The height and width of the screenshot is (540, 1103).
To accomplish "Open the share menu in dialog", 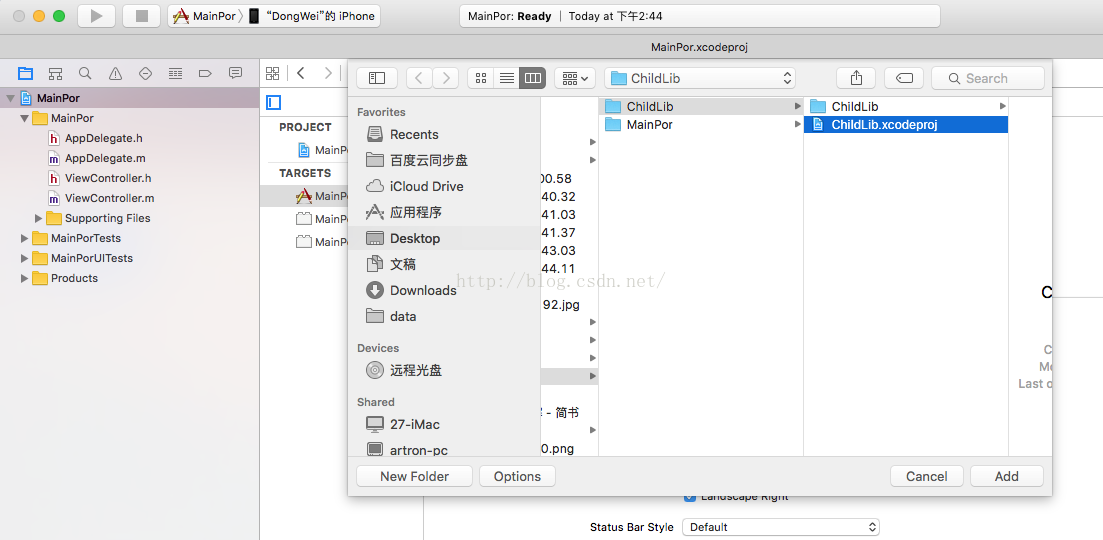I will [x=856, y=78].
